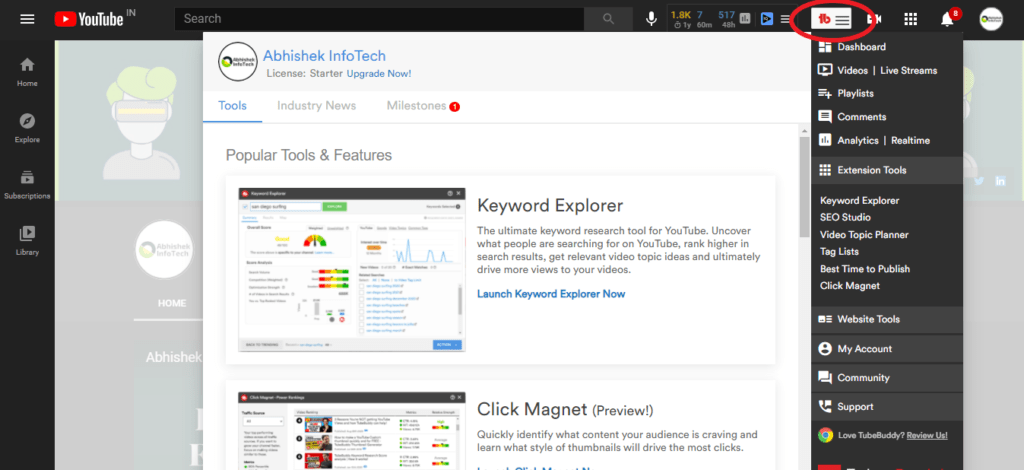The height and width of the screenshot is (470, 1024).
Task: Click the Review Us! link
Action: pos(927,435)
